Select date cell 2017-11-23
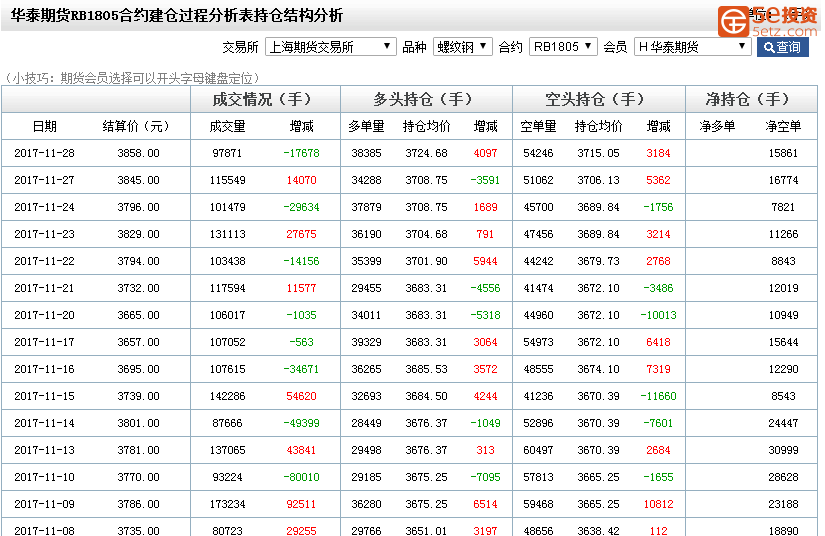Viewport: 825px width, 536px height. (x=45, y=234)
